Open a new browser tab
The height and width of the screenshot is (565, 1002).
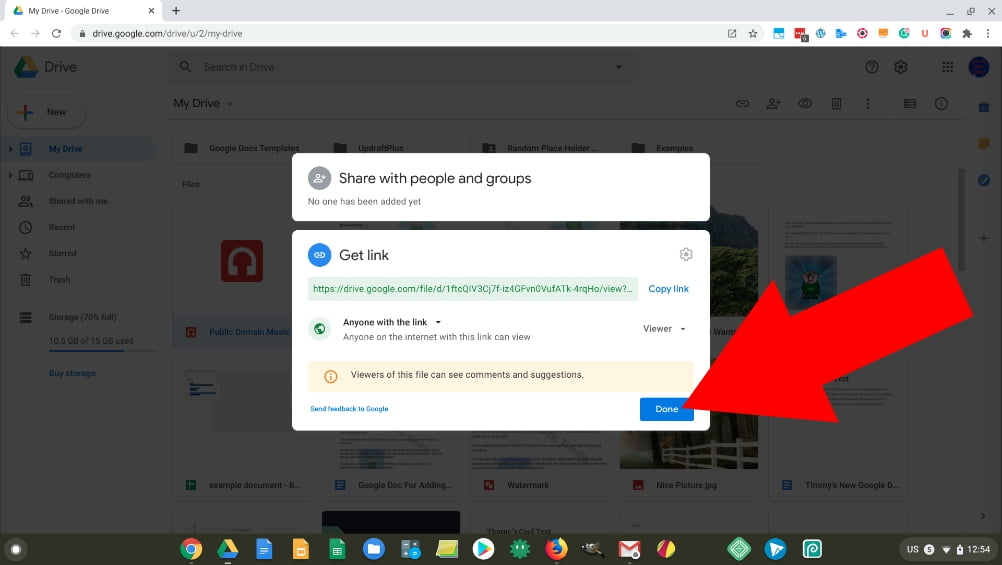coord(176,10)
